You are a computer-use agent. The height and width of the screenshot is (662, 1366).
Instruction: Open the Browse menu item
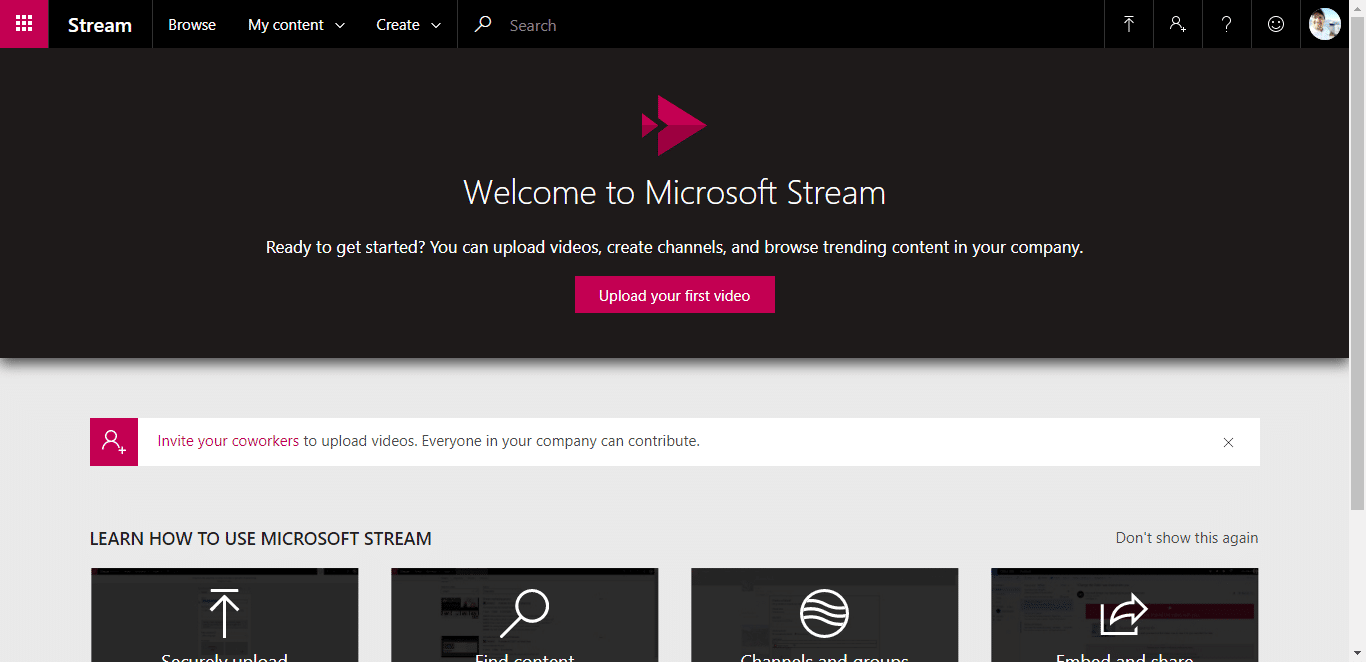(x=192, y=25)
